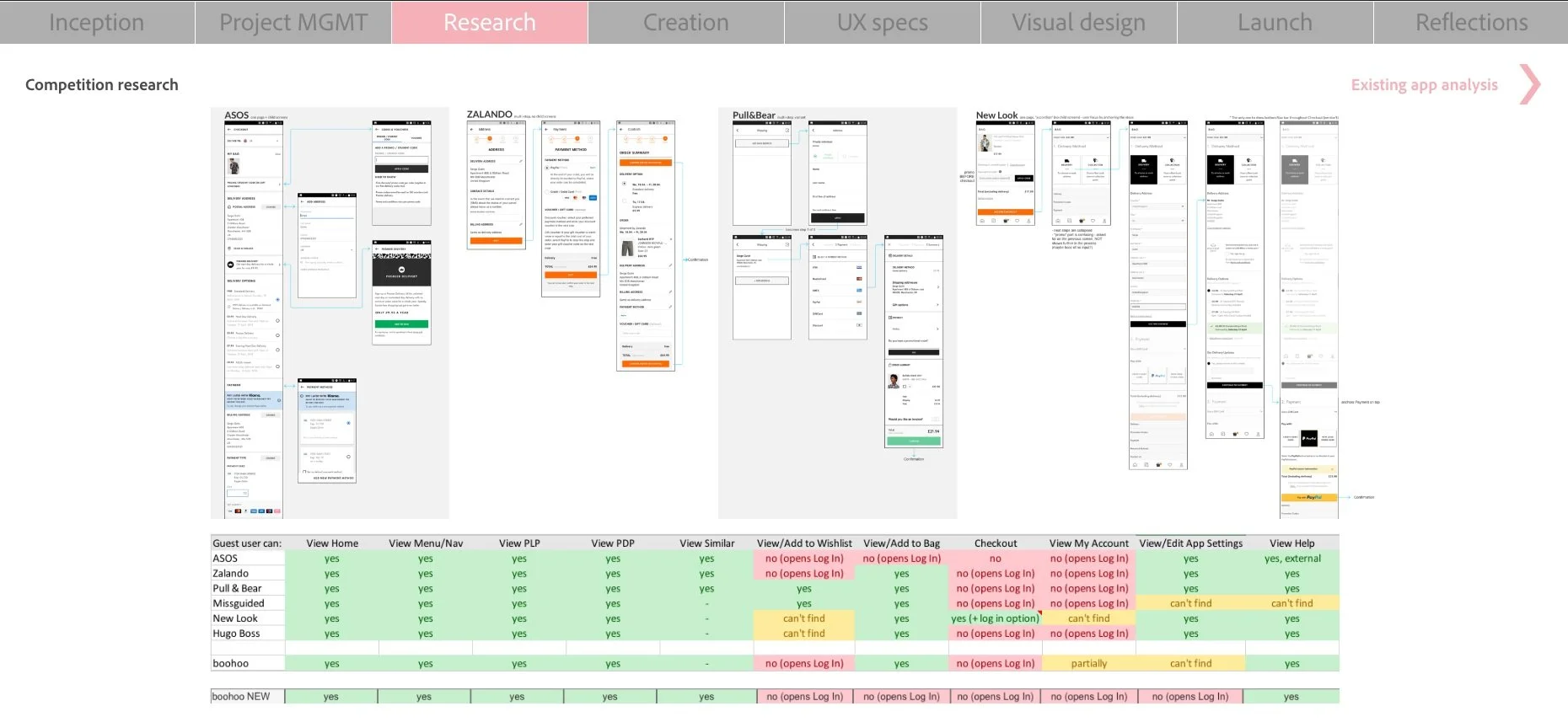Select the View Similar column header
Image resolution: width=1568 pixels, height=722 pixels.
pyautogui.click(x=706, y=543)
